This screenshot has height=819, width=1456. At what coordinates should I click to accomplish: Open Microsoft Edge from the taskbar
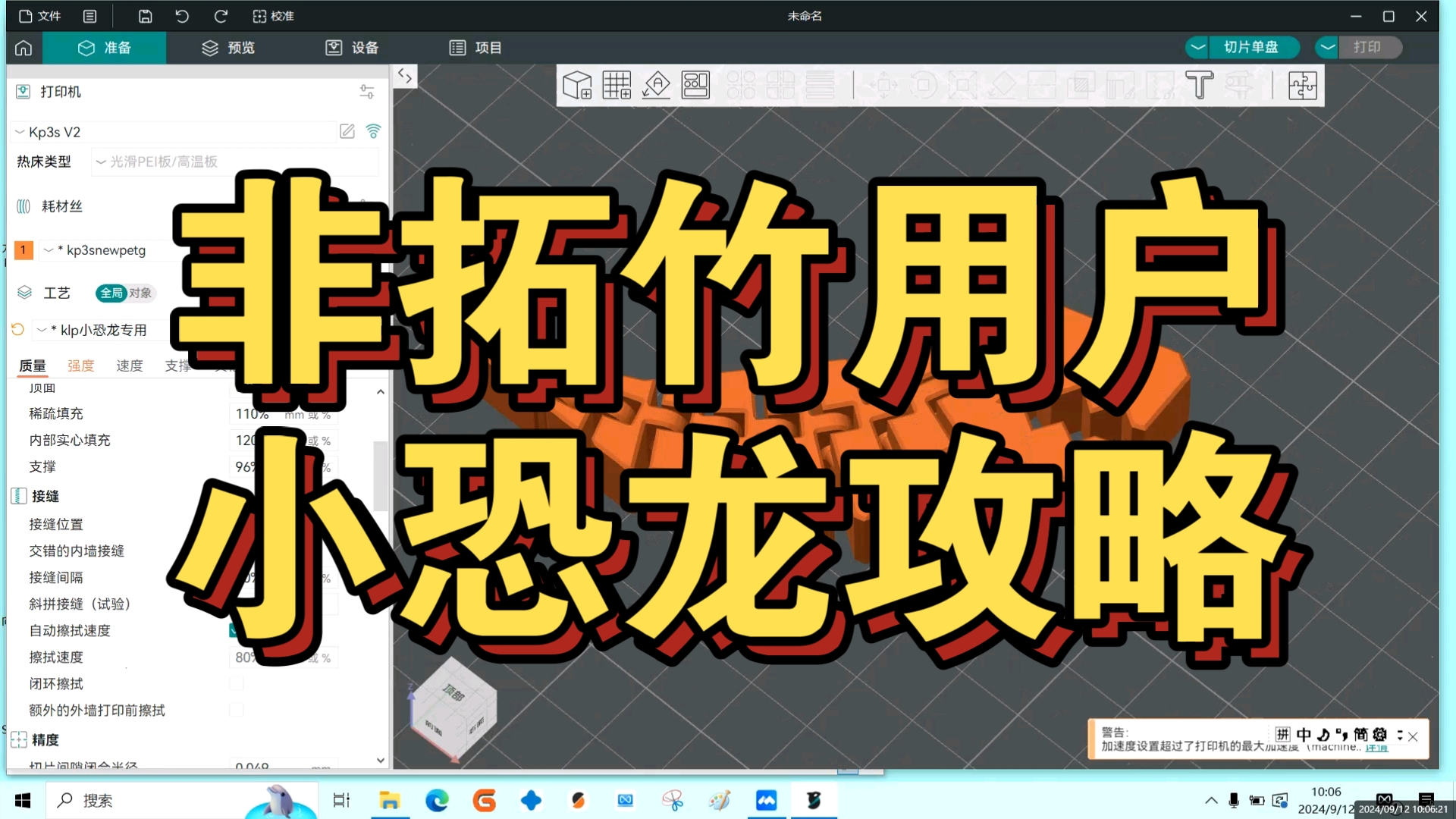[437, 800]
